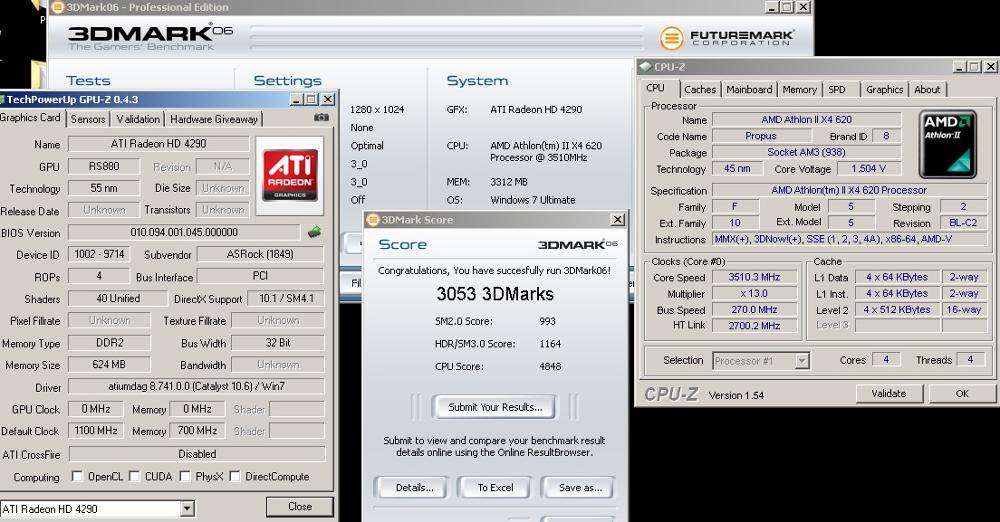Click the To Excel button
Viewport: 1000px width, 522px height.
pyautogui.click(x=496, y=488)
